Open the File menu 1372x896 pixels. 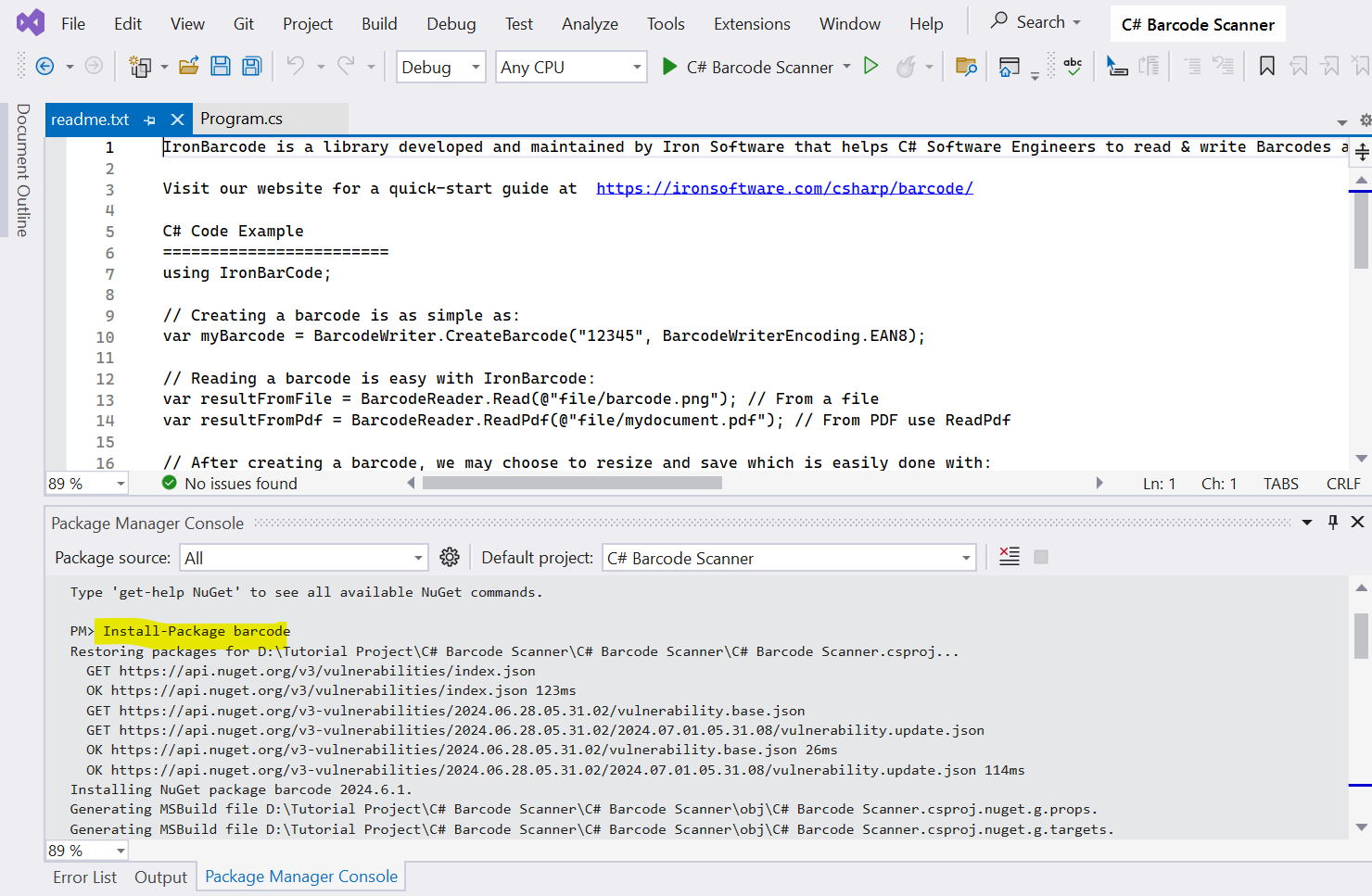73,23
